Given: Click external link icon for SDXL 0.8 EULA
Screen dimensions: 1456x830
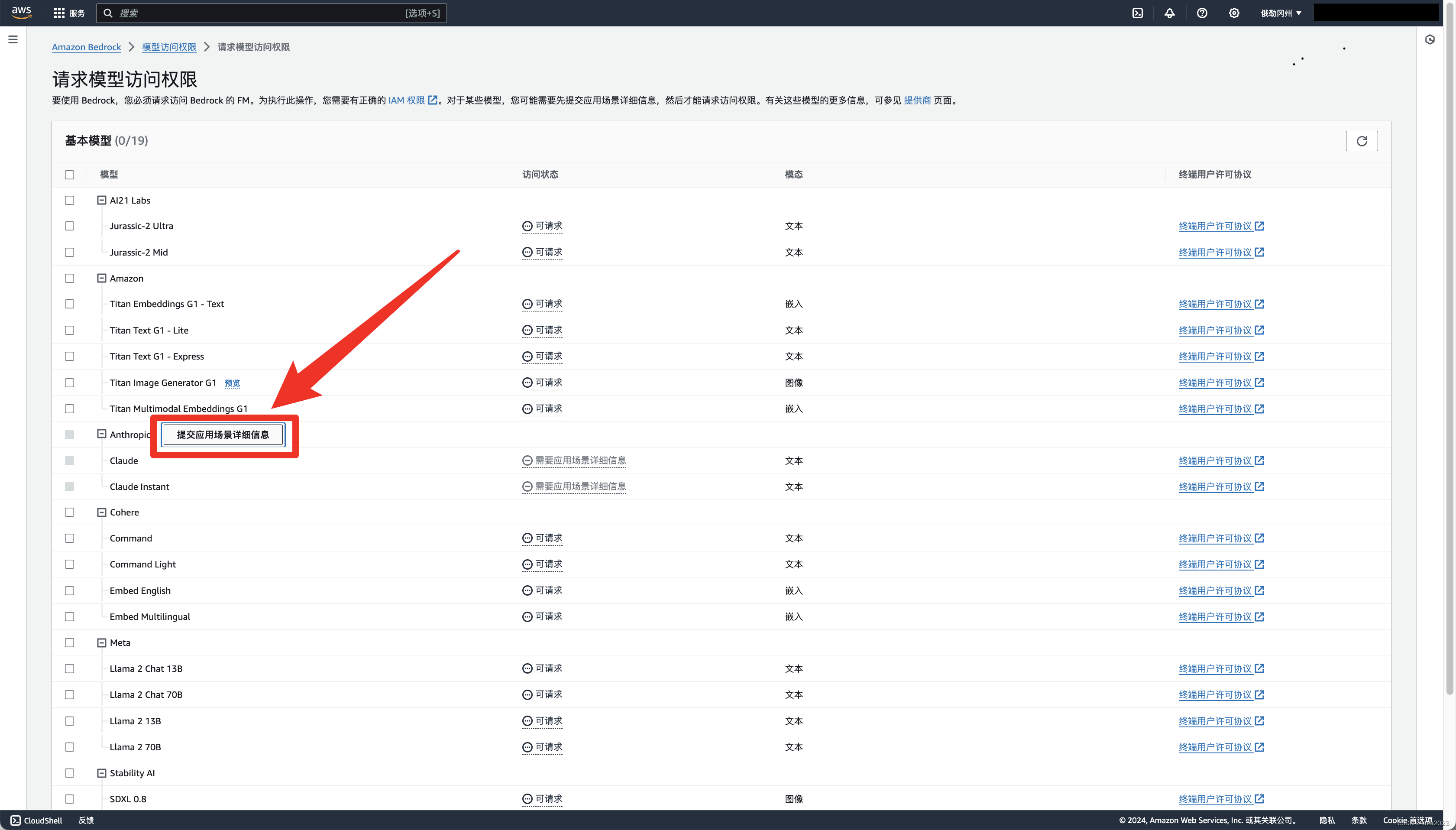Looking at the screenshot, I should (1259, 799).
